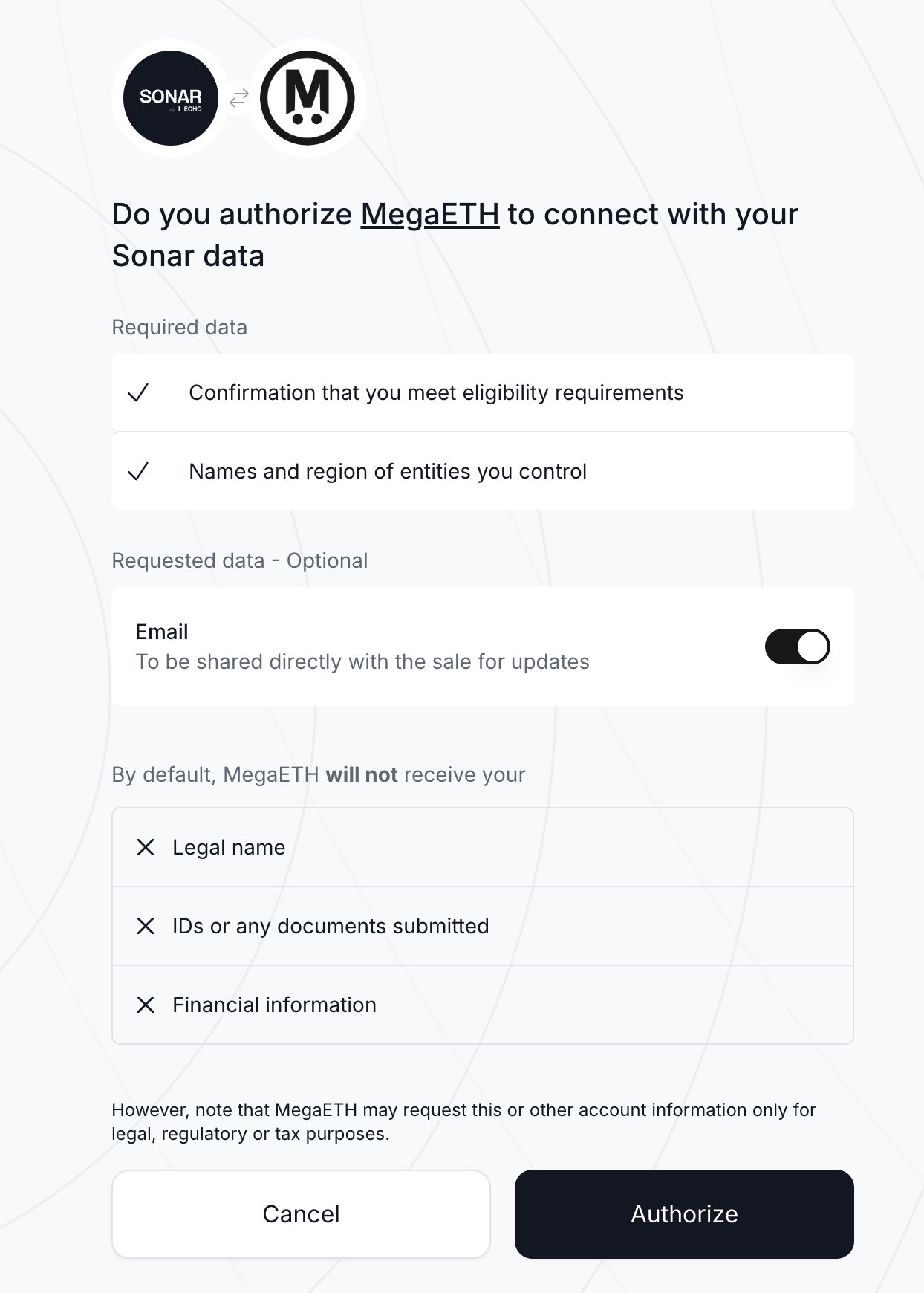Click X icon beside IDs or documents
Screen dimensions: 924x1293
click(146, 926)
